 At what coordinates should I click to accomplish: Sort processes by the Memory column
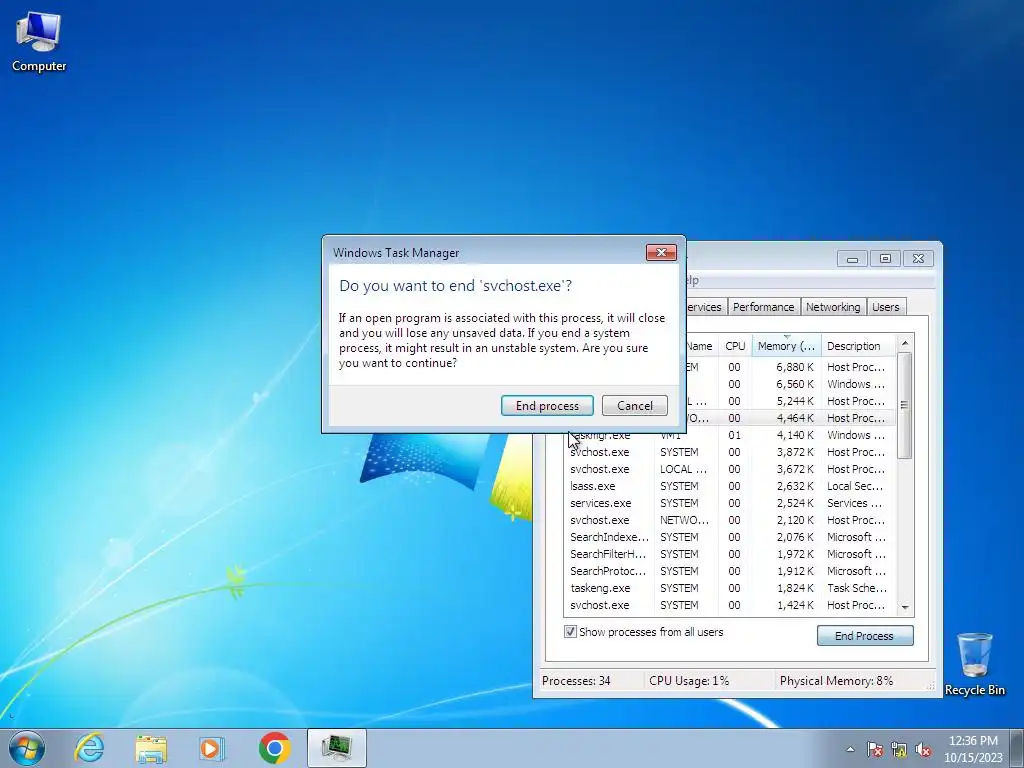tap(786, 346)
